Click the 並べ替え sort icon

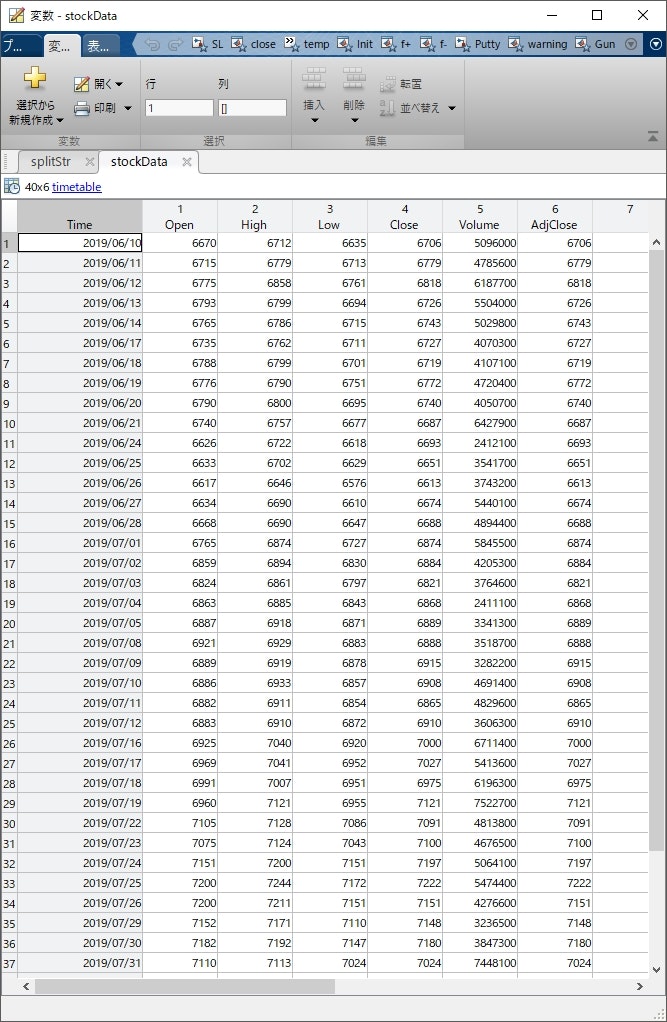click(x=387, y=108)
